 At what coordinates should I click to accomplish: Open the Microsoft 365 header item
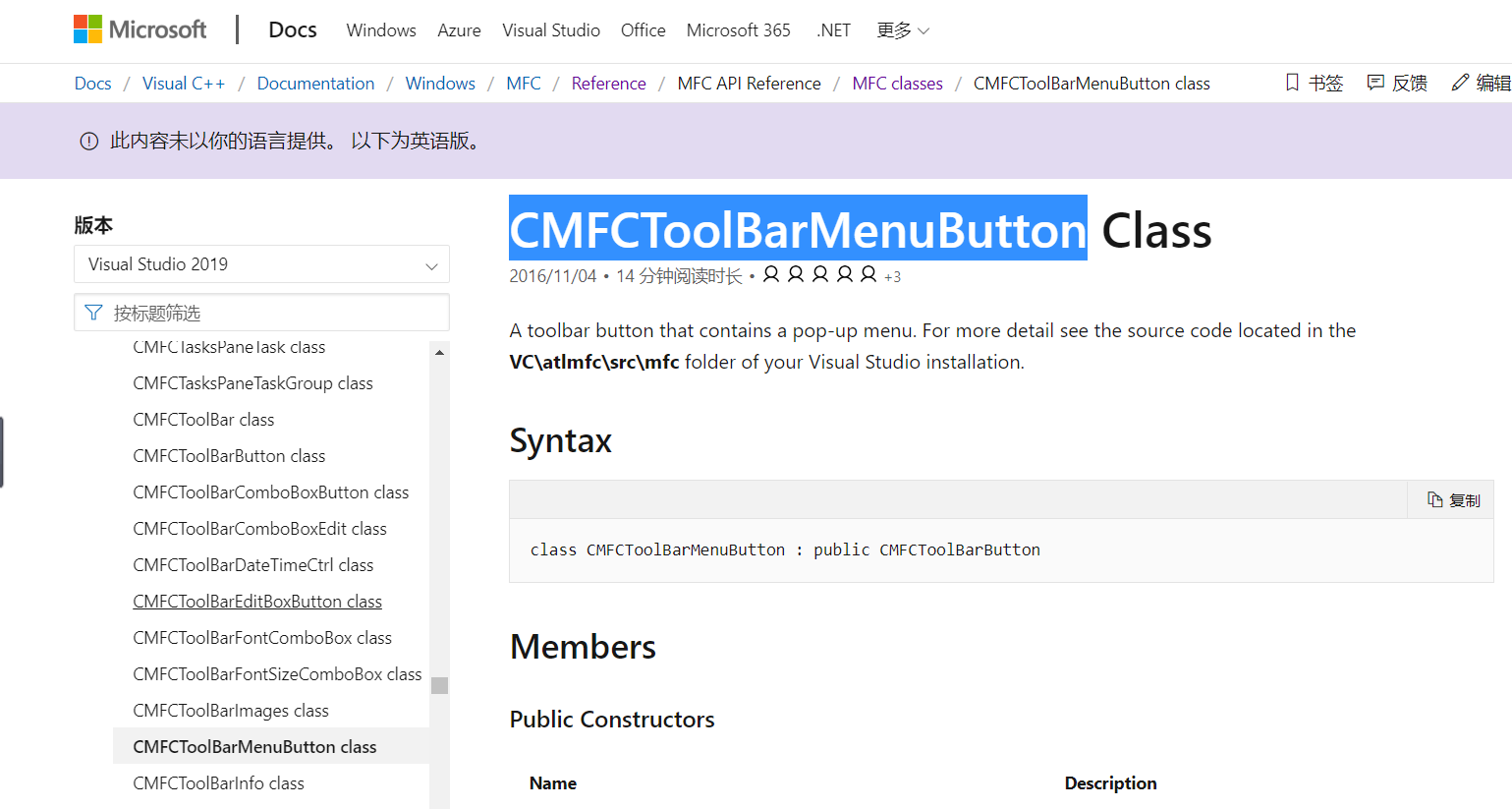739,30
